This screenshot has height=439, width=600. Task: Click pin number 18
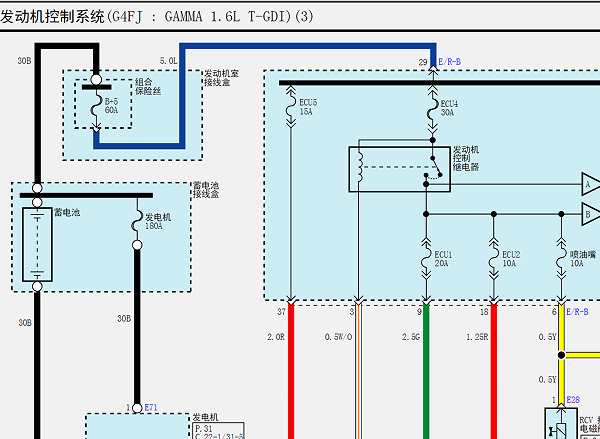pyautogui.click(x=484, y=312)
